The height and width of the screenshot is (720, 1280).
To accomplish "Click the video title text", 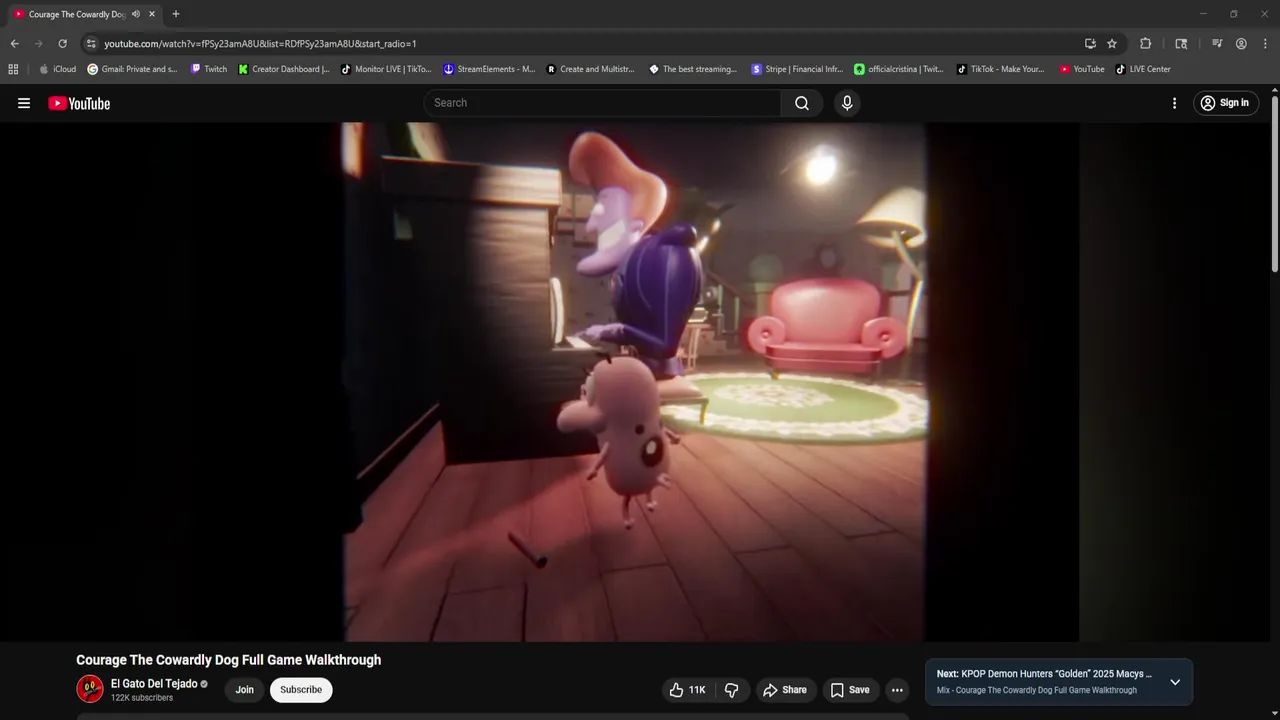I will click(x=229, y=660).
